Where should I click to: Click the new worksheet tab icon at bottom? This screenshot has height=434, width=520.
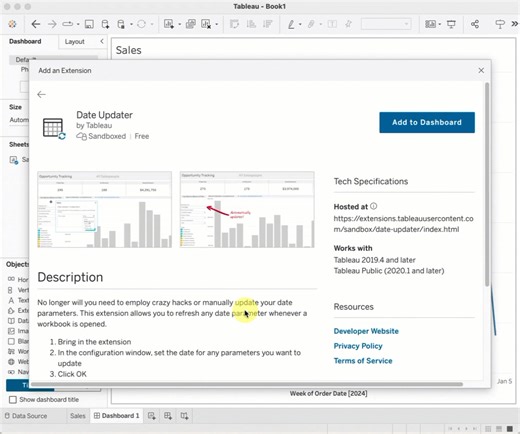[x=152, y=416]
